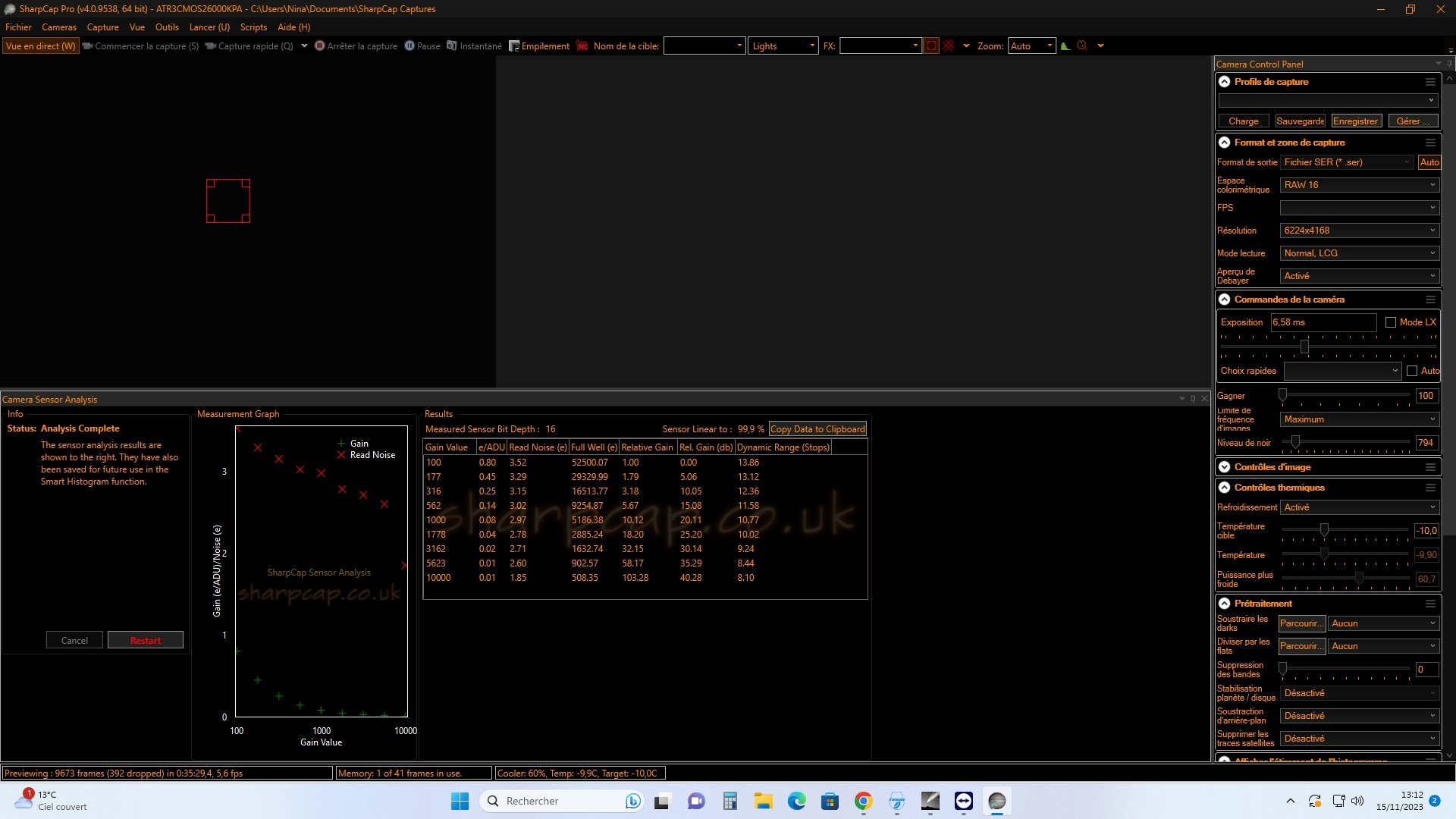Image resolution: width=1456 pixels, height=819 pixels.
Task: Click Copy Data to Clipboard
Action: coord(817,429)
